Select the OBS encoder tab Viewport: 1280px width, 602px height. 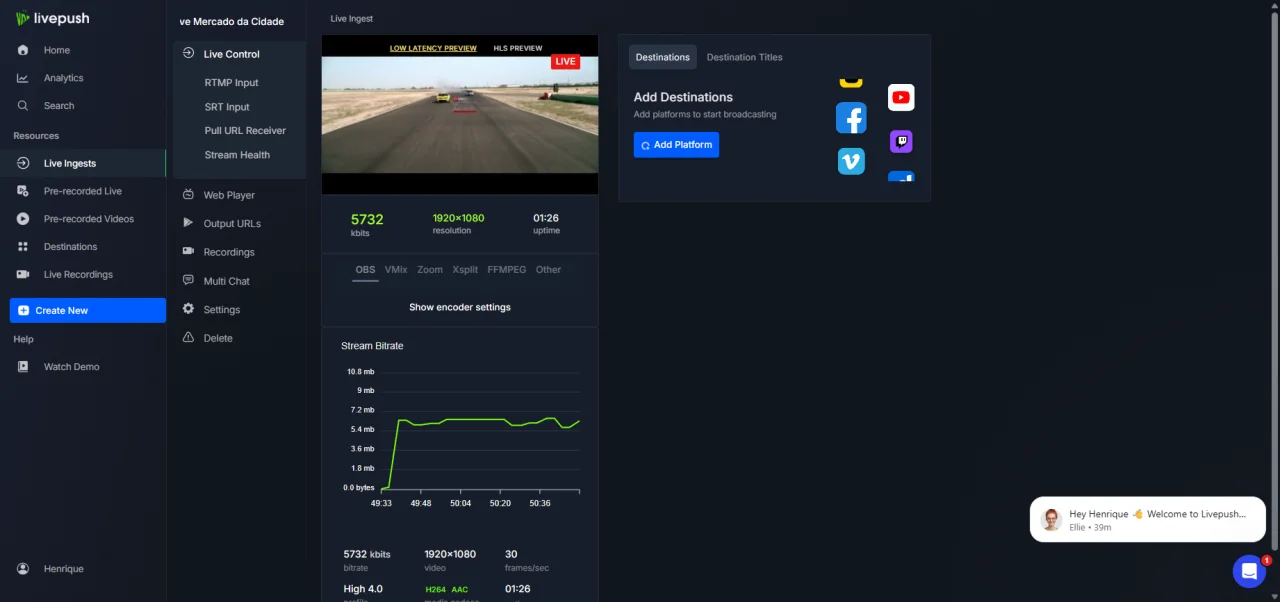[365, 270]
